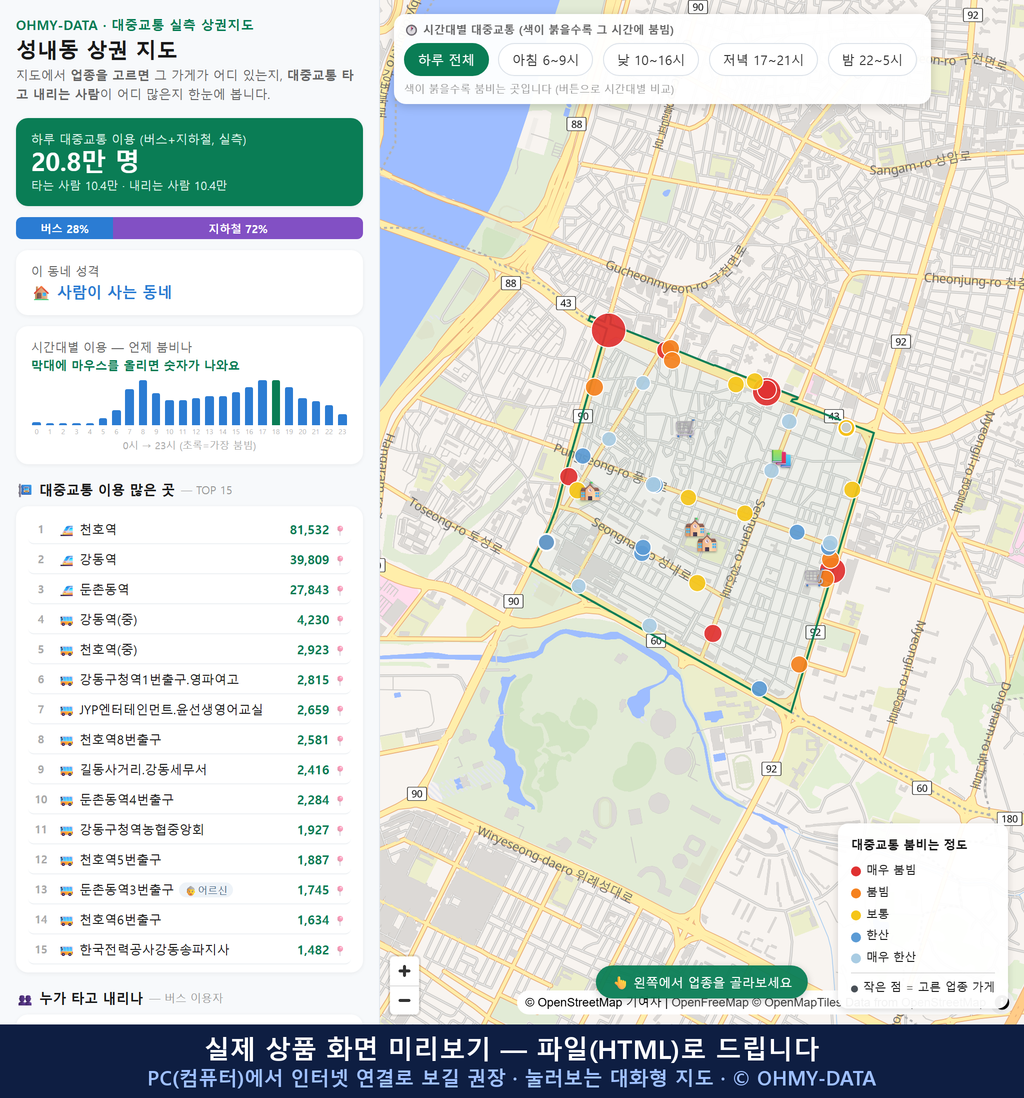
Task: Click the value 1,634 in the list
Action: 313,920
